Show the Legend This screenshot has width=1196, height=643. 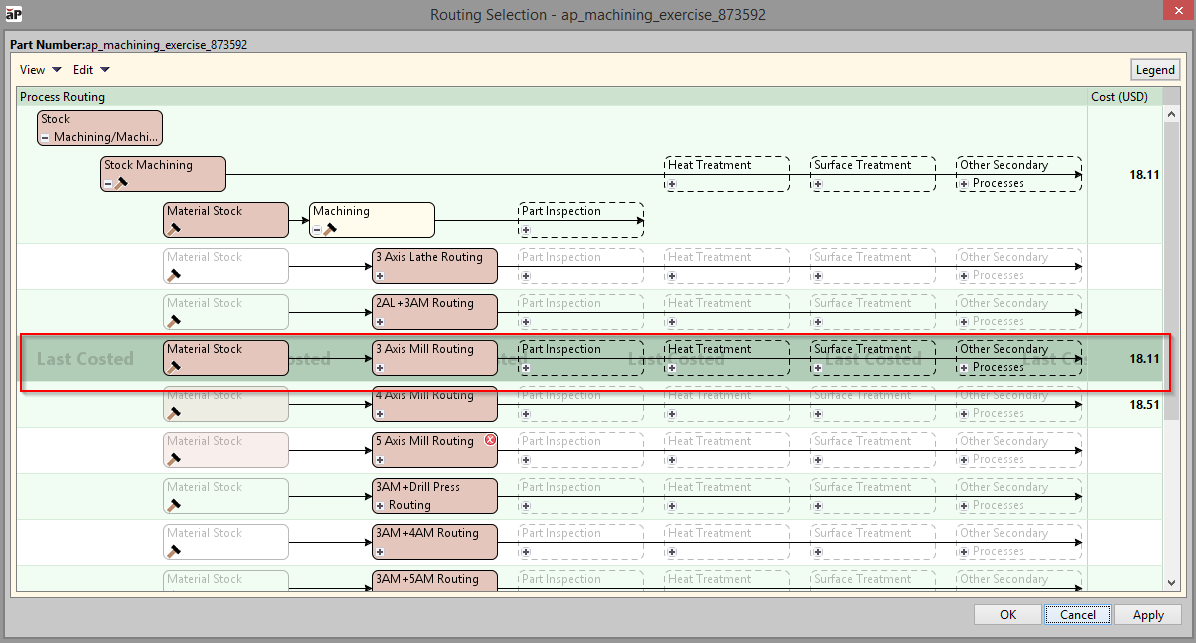click(1154, 70)
